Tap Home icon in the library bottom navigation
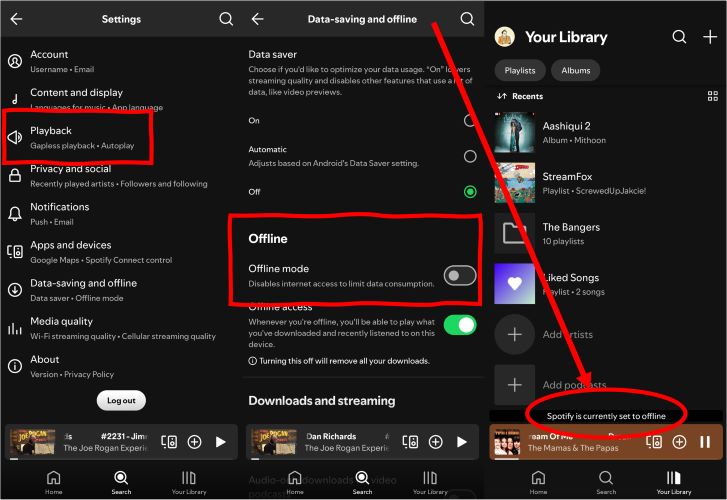Viewport: 727px width, 500px height. (x=538, y=482)
